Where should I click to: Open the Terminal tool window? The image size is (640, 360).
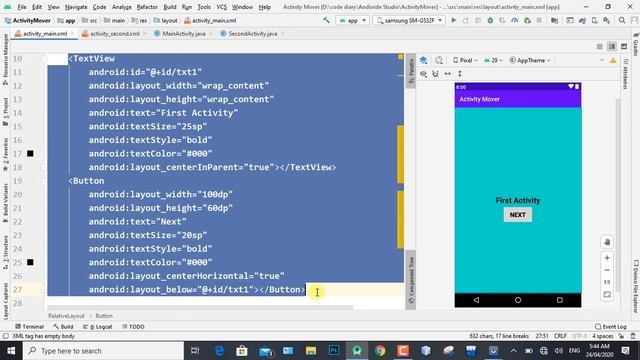coord(29,327)
